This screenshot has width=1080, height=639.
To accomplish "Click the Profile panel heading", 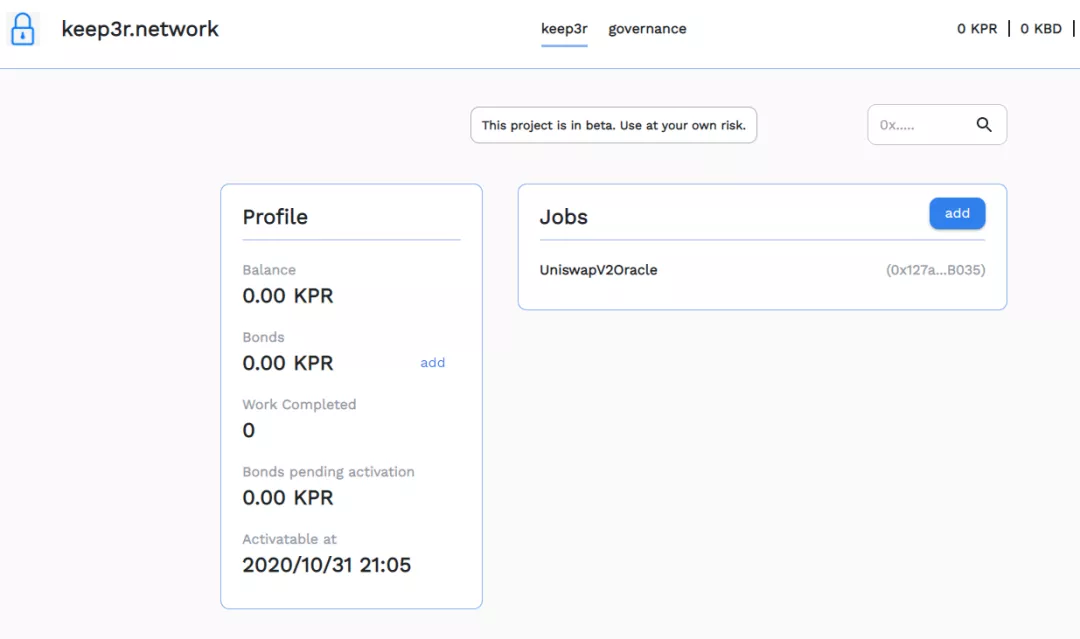I will [275, 217].
